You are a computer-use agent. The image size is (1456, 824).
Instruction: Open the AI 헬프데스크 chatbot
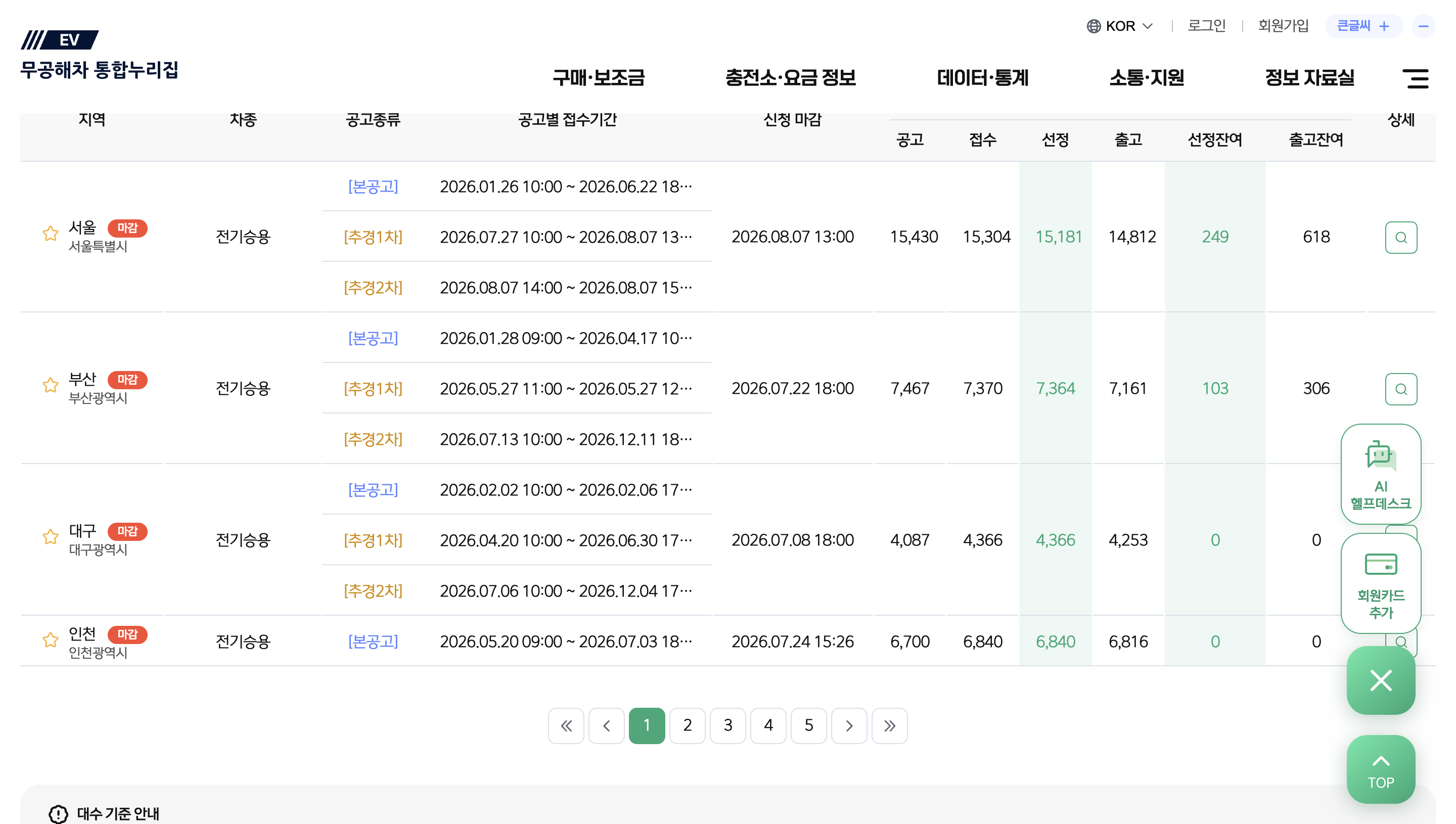[1380, 474]
